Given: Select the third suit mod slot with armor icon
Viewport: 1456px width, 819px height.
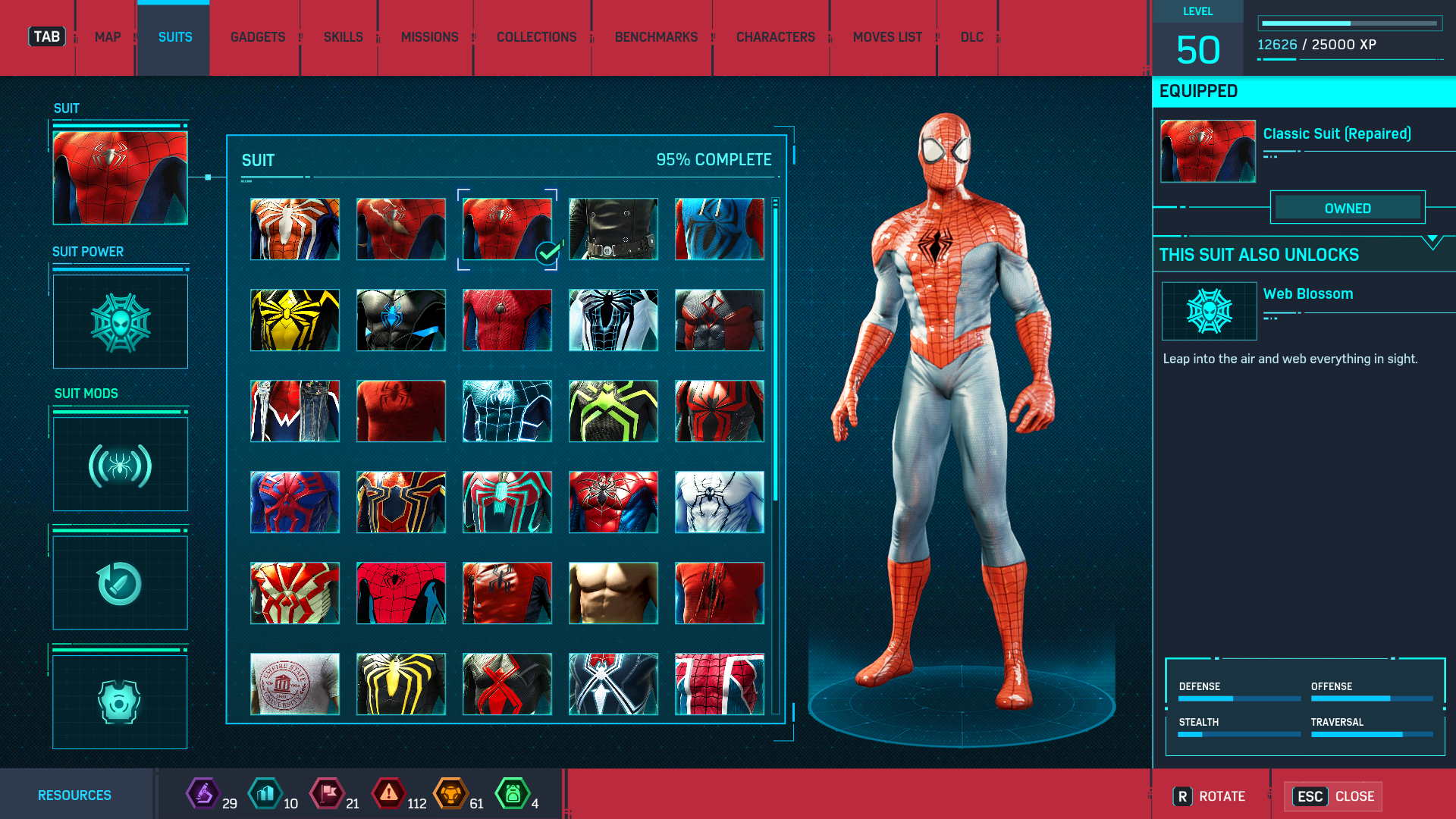Looking at the screenshot, I should (120, 701).
